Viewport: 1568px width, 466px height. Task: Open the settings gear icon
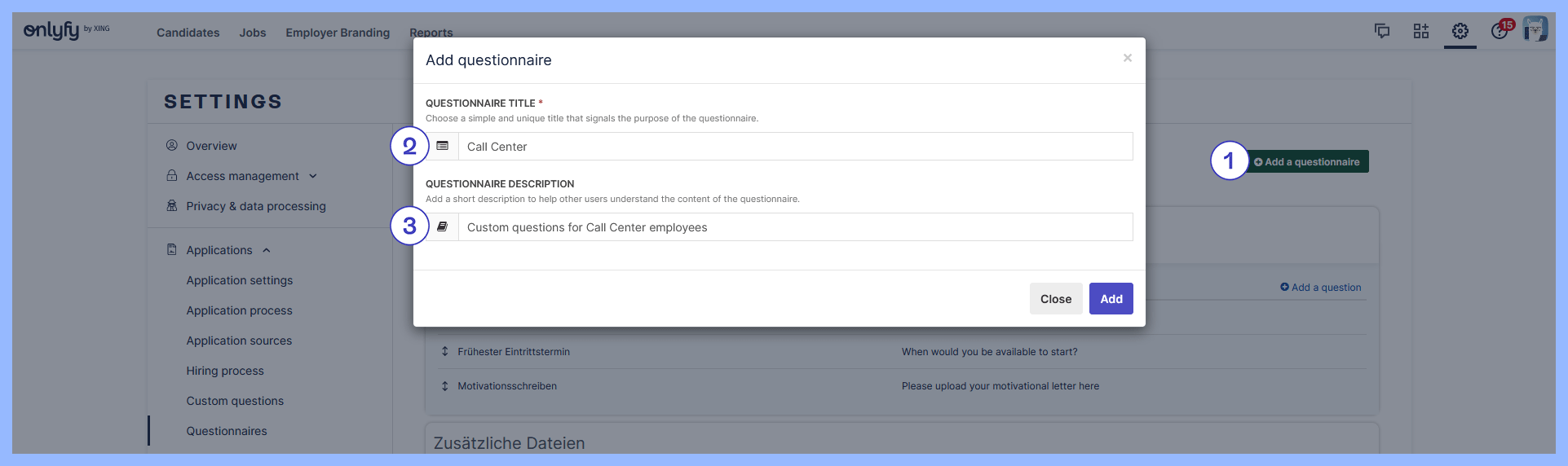1460,31
